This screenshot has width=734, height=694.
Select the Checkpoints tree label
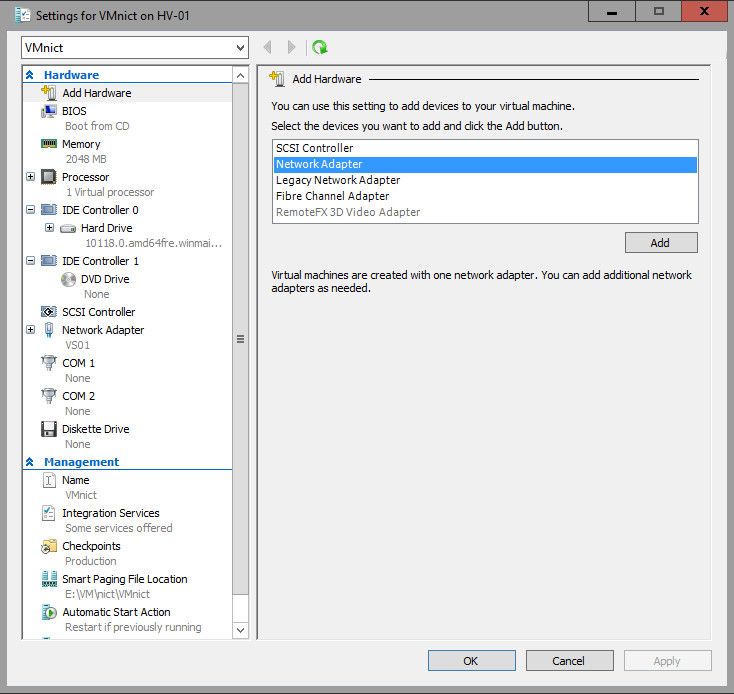point(91,546)
